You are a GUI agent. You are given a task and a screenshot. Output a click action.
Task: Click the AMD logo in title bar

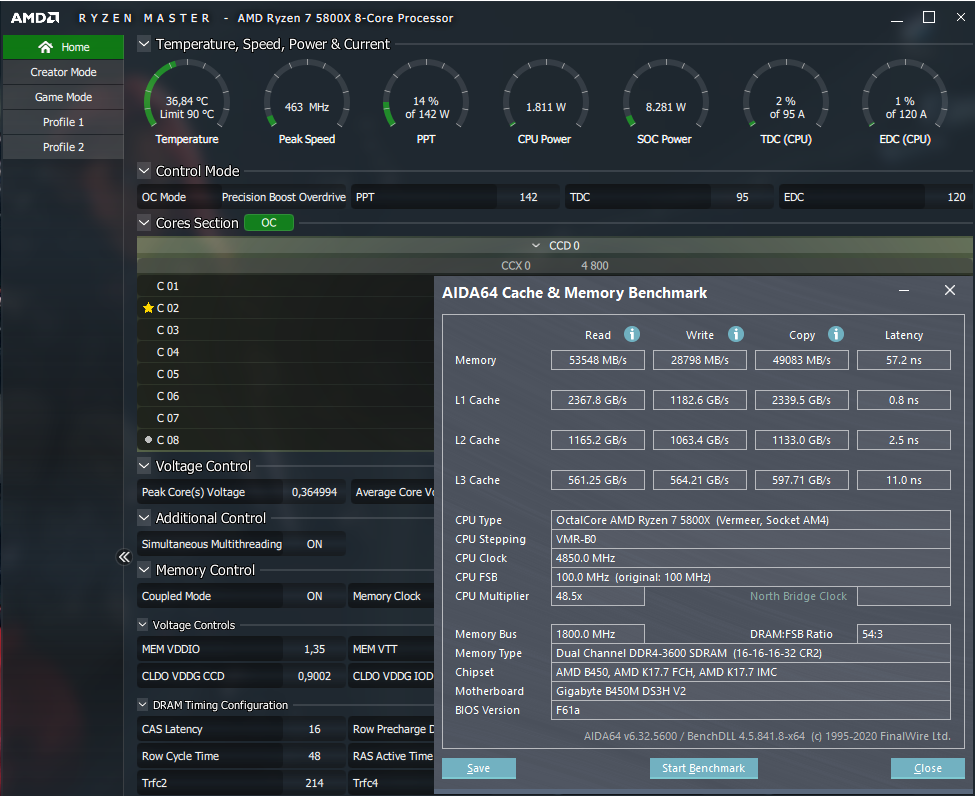(35, 17)
